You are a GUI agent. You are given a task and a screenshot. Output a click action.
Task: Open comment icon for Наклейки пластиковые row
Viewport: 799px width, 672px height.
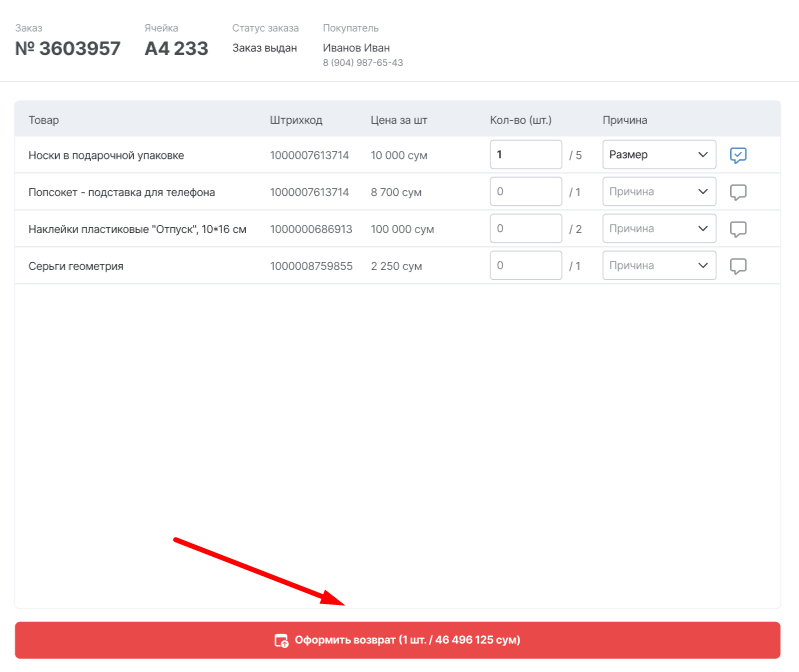[x=738, y=229]
